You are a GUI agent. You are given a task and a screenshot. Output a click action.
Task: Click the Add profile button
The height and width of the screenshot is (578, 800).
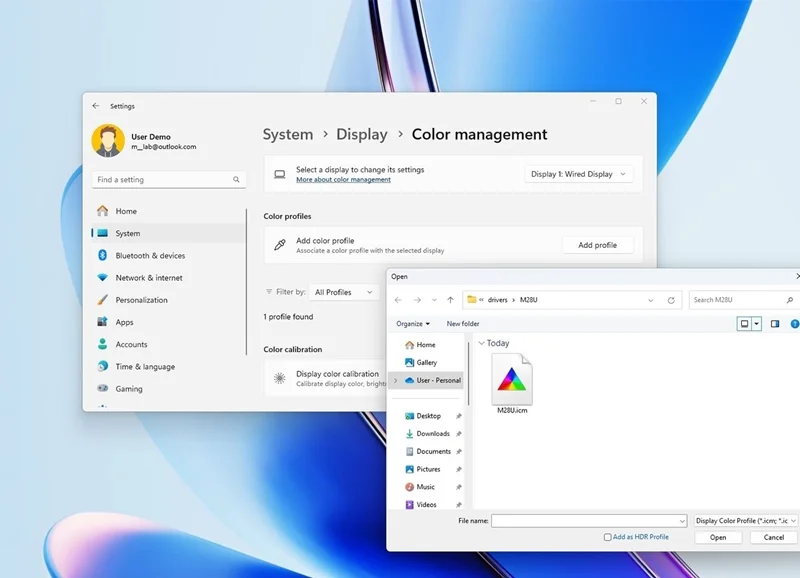pyautogui.click(x=597, y=245)
